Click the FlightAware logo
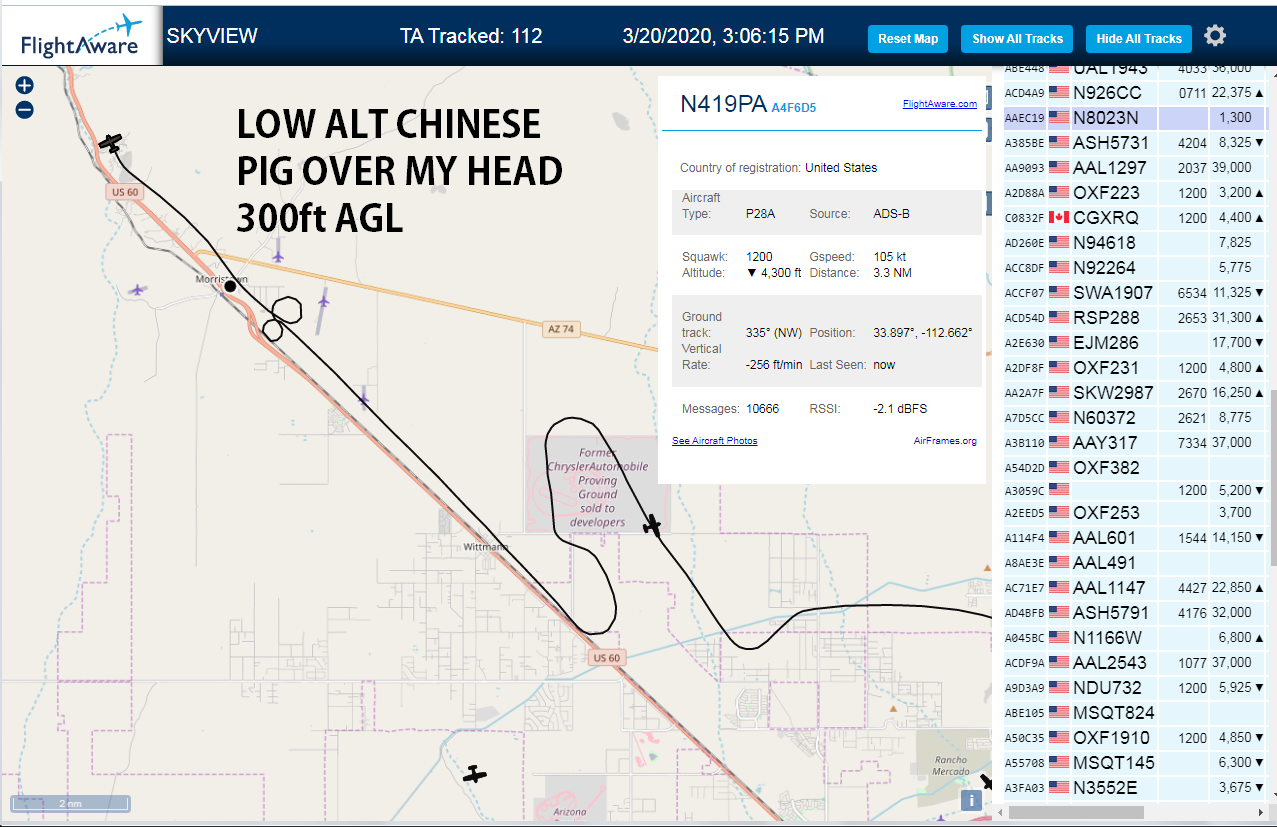The width and height of the screenshot is (1277, 827). point(81,36)
